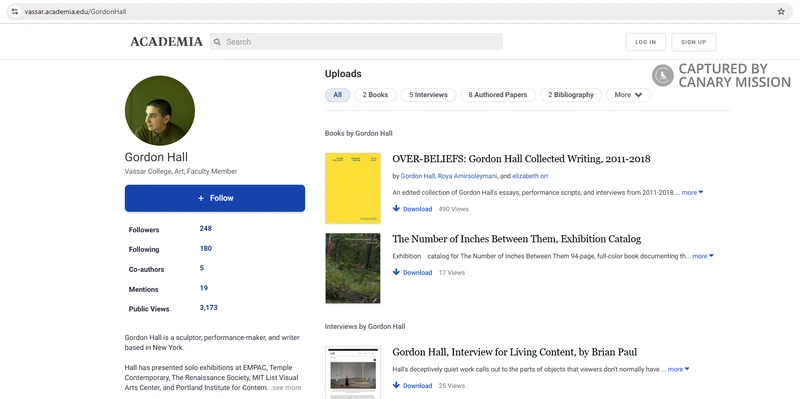Image resolution: width=800 pixels, height=399 pixels.
Task: Click the Uploads heading
Action: [x=343, y=74]
